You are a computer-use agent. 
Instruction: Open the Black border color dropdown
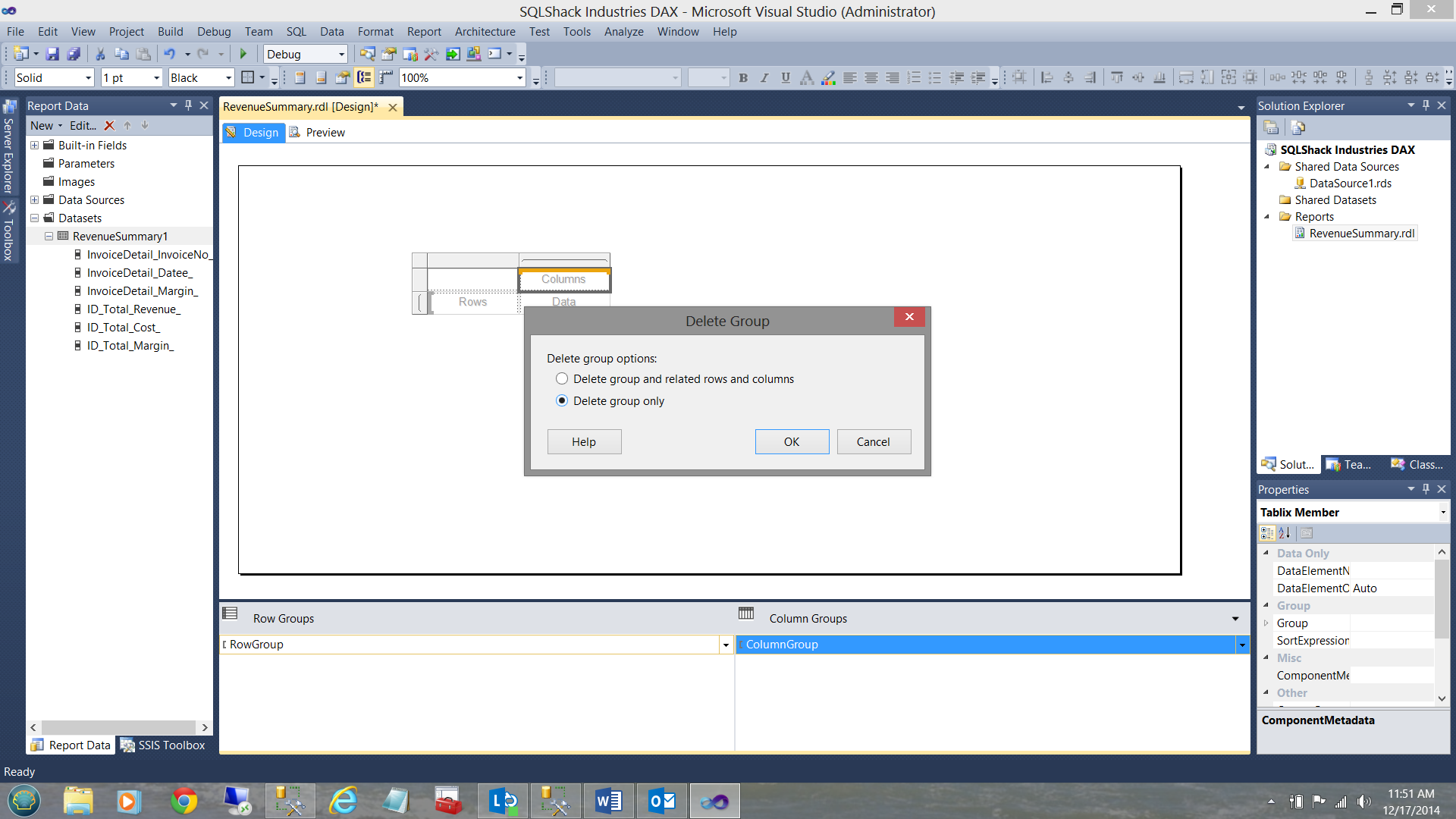pyautogui.click(x=228, y=78)
